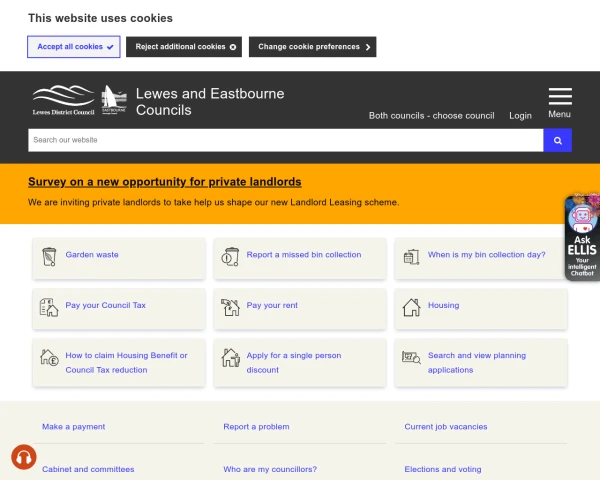The image size is (600, 480).
Task: Click the bin collection day calendar icon
Action: (x=411, y=256)
